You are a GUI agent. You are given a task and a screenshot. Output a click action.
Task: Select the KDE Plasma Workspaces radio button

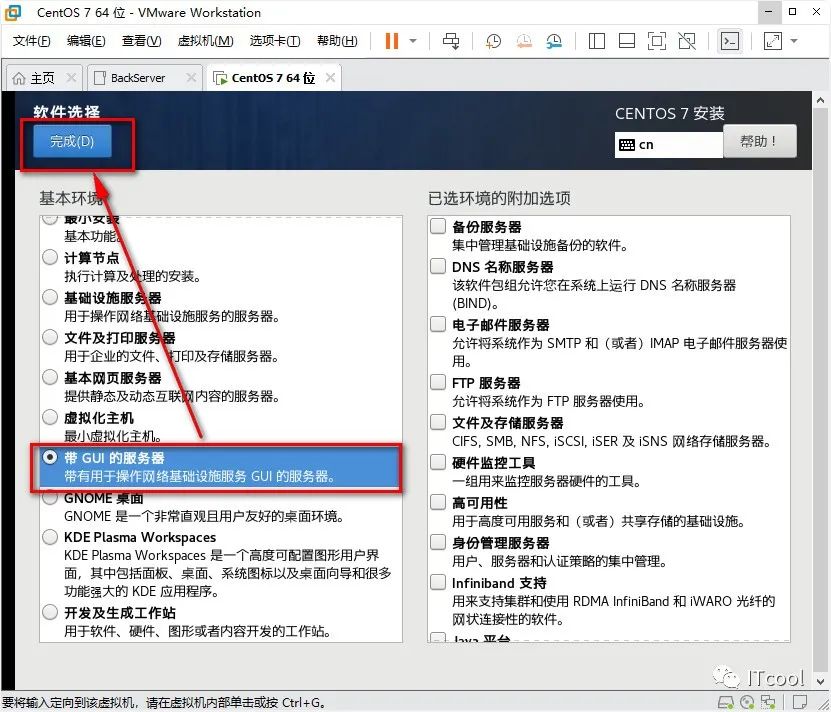click(50, 537)
